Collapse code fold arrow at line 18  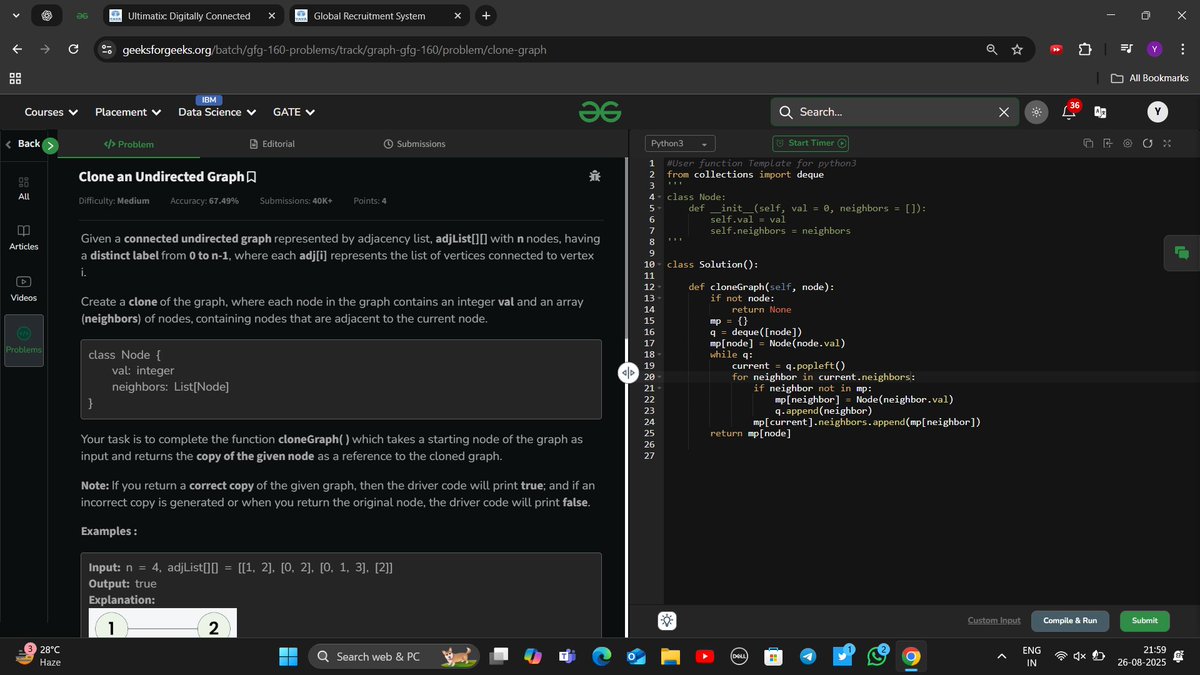click(660, 354)
